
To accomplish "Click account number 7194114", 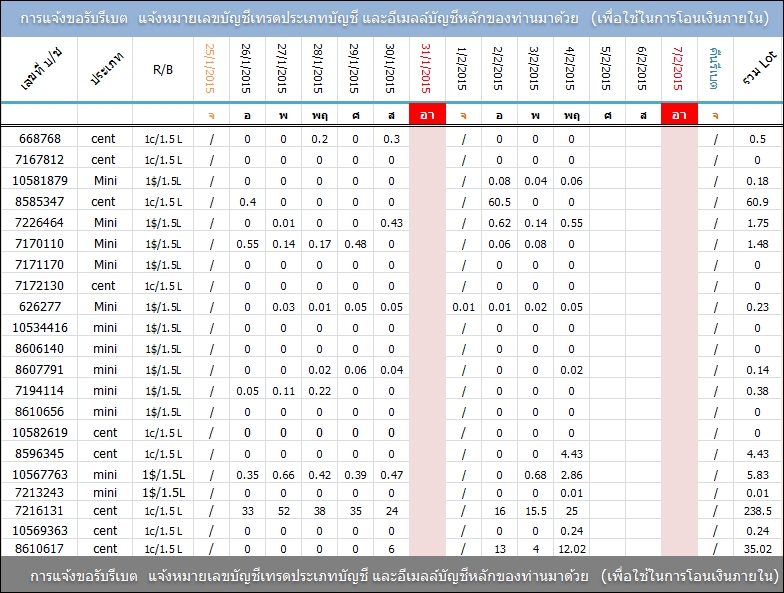I will pos(40,390).
